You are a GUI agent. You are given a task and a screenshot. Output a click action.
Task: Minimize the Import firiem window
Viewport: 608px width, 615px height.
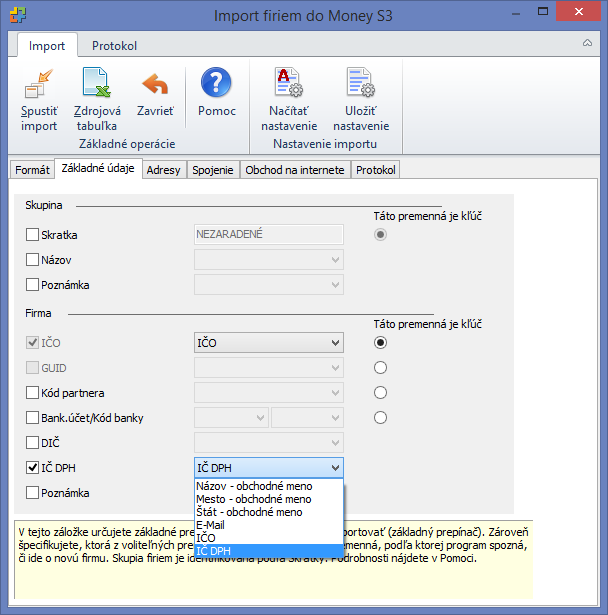tap(516, 13)
